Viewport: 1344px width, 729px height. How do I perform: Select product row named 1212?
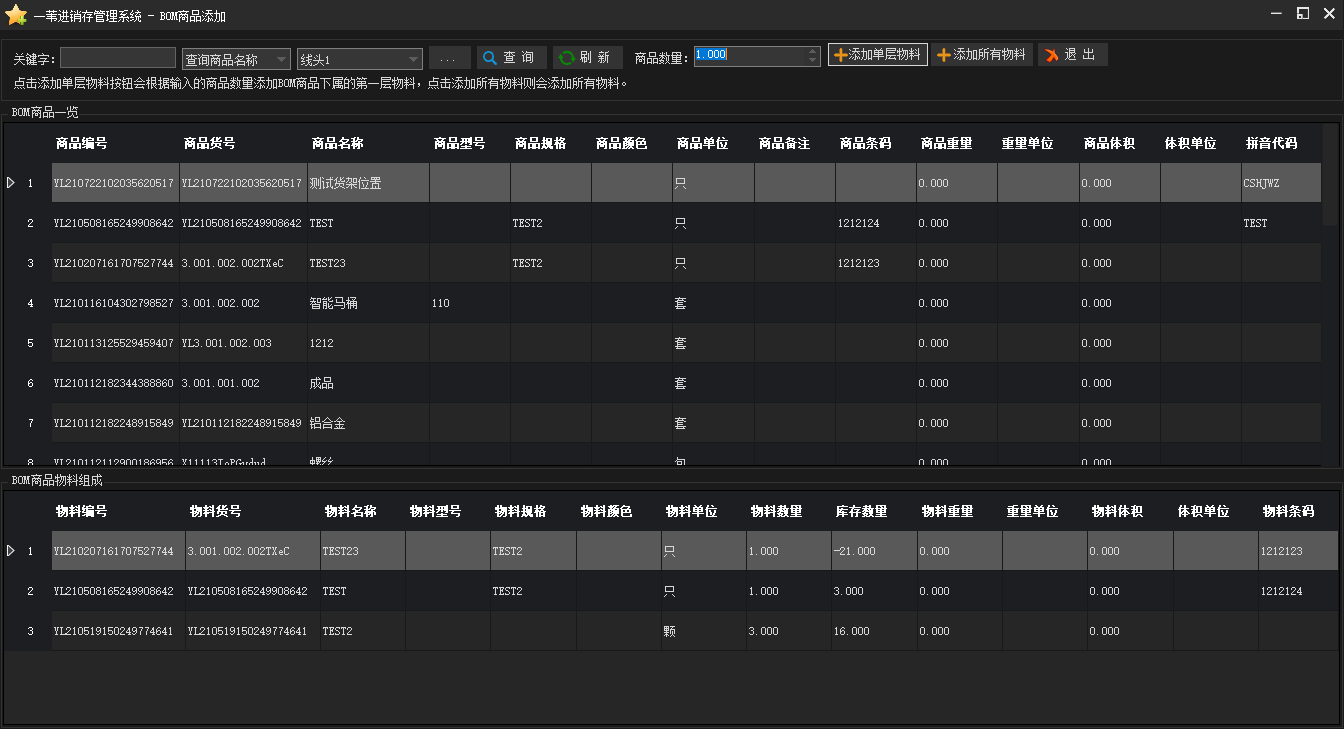tap(663, 343)
